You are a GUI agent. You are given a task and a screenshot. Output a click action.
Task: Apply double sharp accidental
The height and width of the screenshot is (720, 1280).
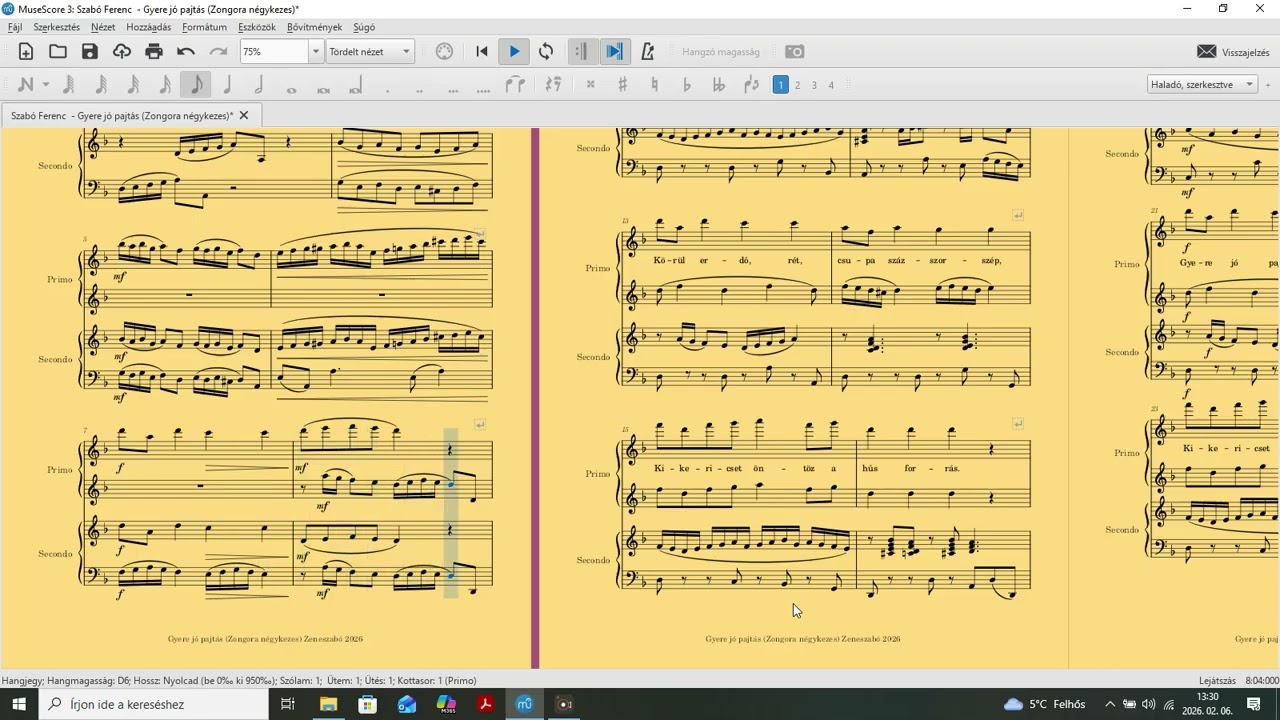(591, 85)
